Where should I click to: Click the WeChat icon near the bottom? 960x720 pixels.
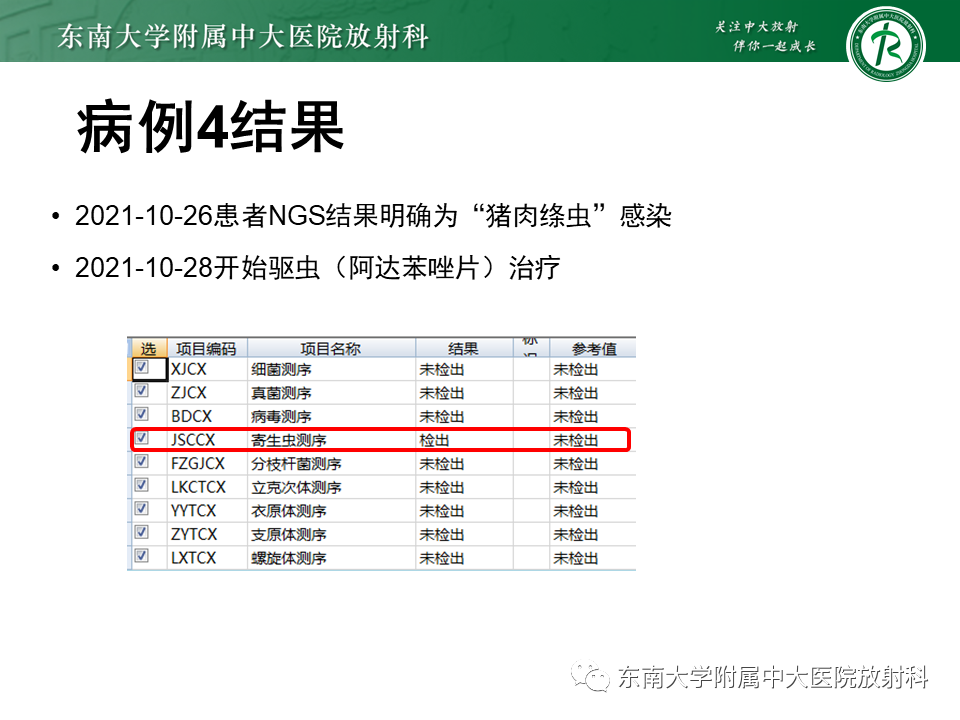[x=590, y=676]
